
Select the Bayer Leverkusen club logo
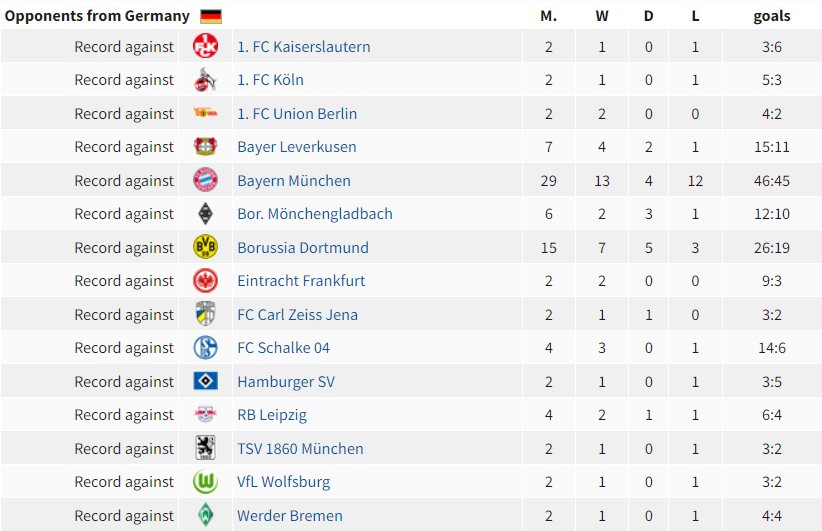pos(206,147)
